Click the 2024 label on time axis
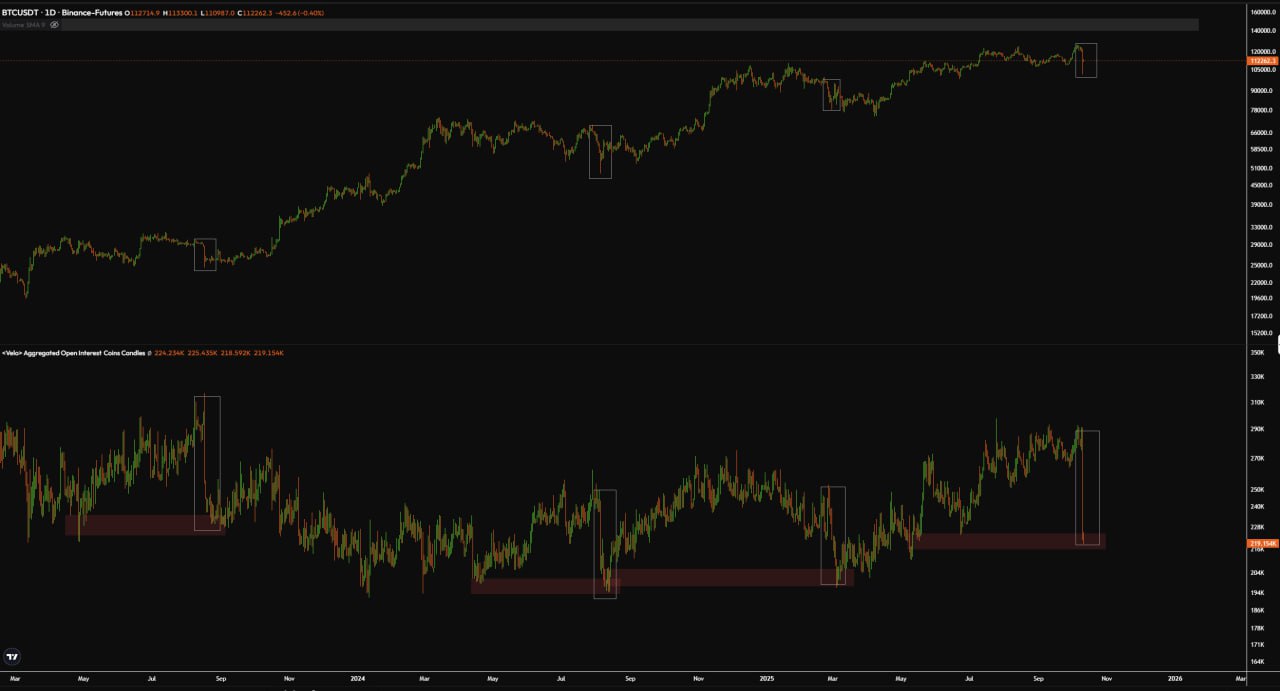 357,678
